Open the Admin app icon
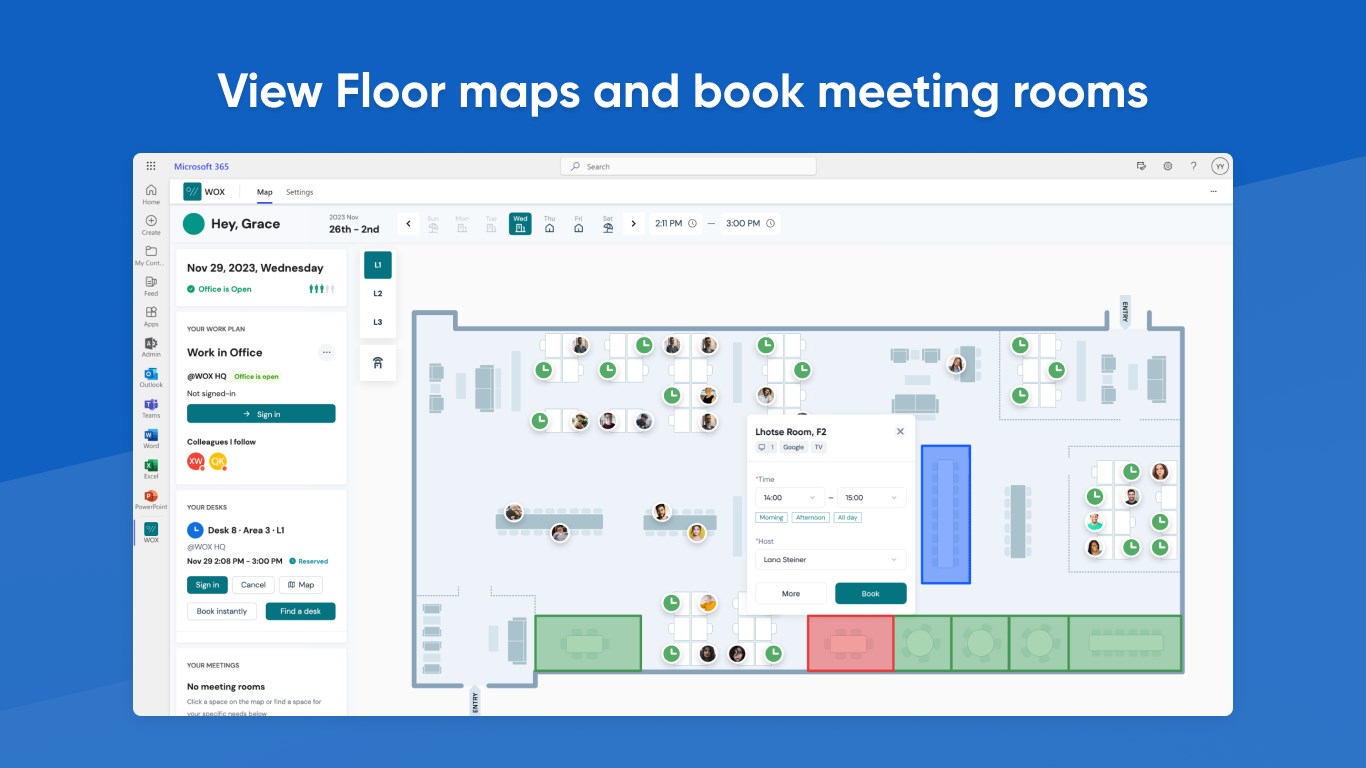Screen dimensions: 1366x768 coord(151,347)
